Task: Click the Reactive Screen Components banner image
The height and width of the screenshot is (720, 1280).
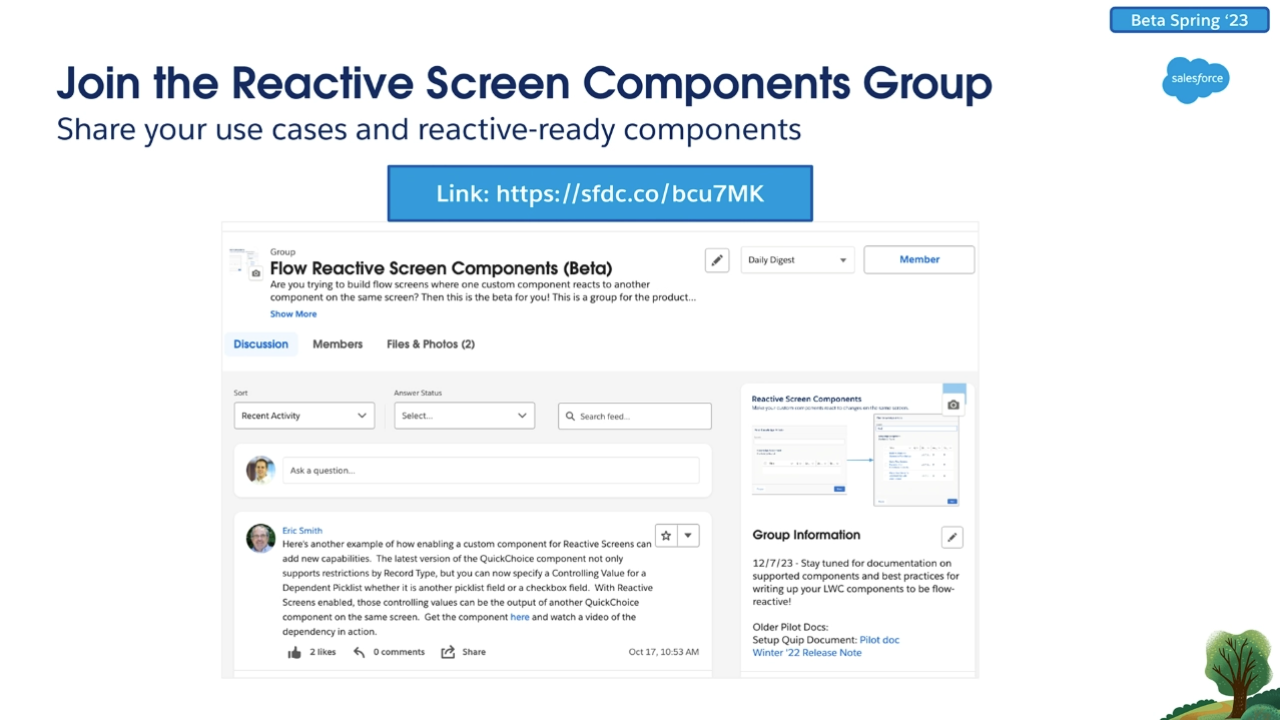Action: click(855, 447)
